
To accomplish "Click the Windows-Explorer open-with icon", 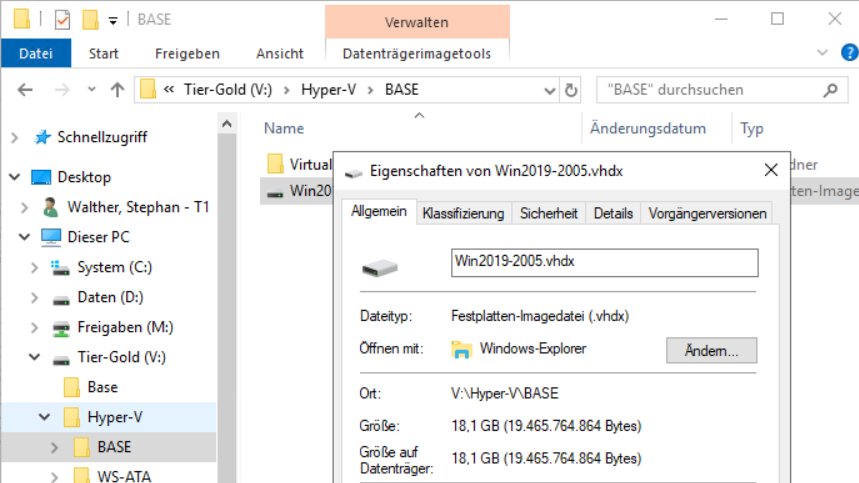I will tap(461, 349).
